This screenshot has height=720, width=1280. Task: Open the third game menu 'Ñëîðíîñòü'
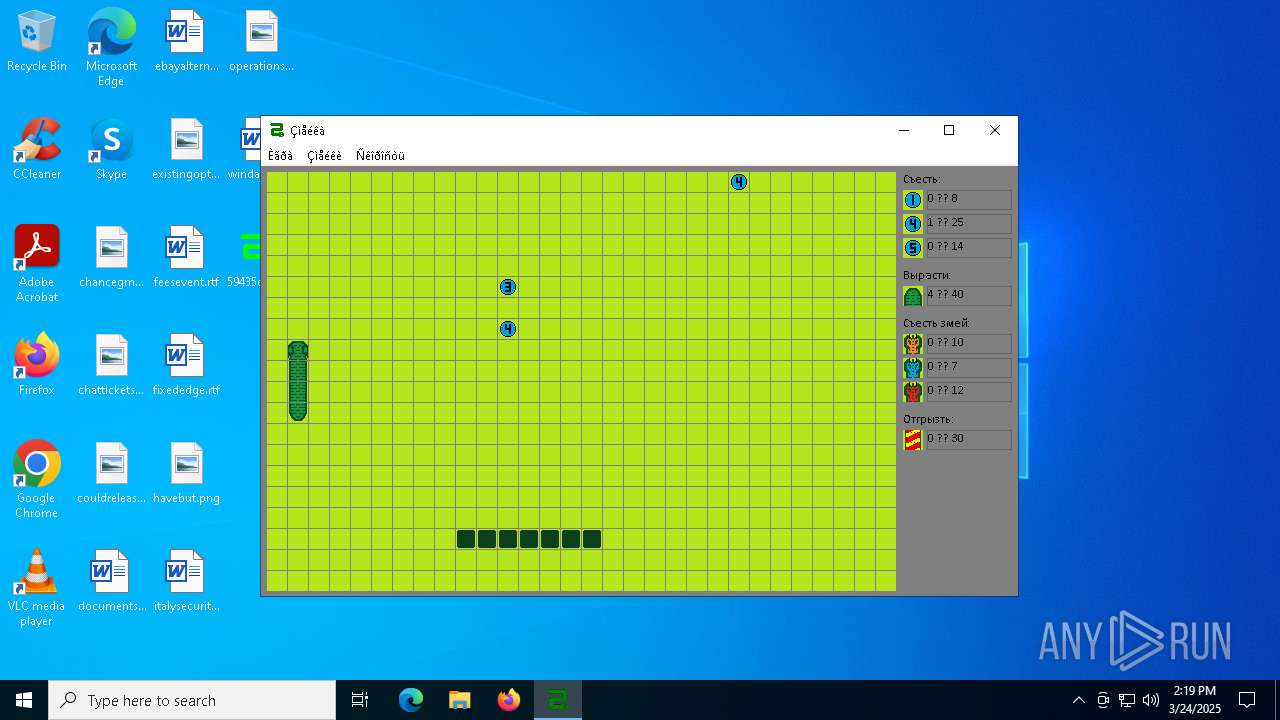380,155
